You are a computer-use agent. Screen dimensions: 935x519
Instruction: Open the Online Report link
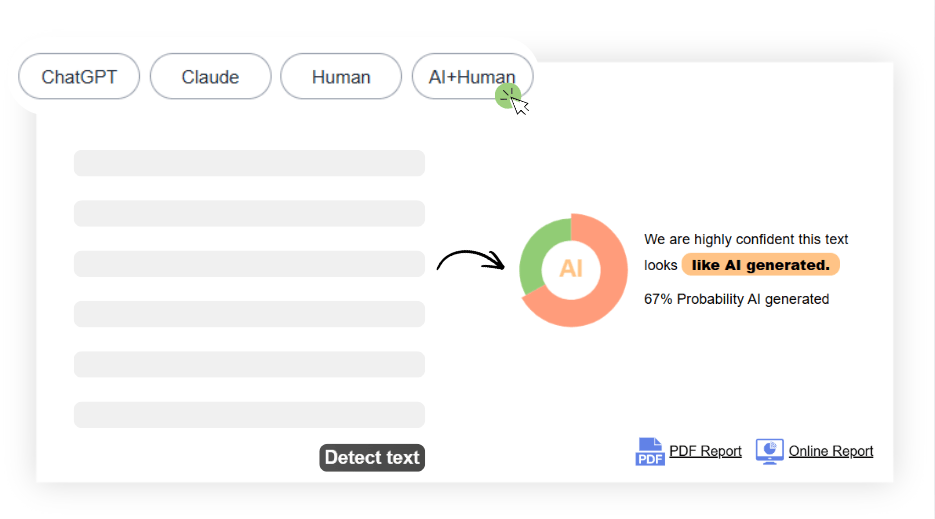click(831, 451)
